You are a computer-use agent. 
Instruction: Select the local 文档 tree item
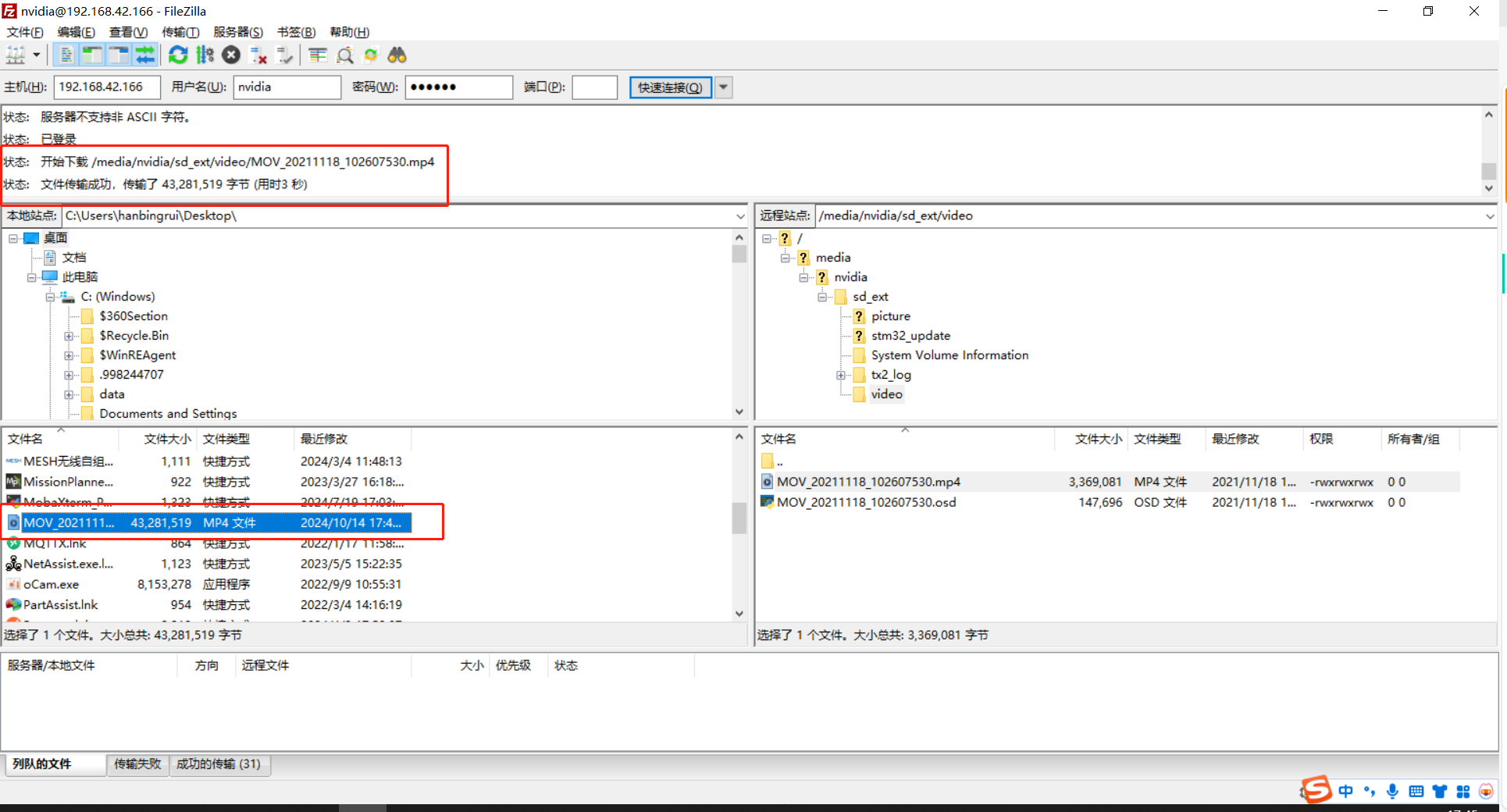click(x=74, y=258)
